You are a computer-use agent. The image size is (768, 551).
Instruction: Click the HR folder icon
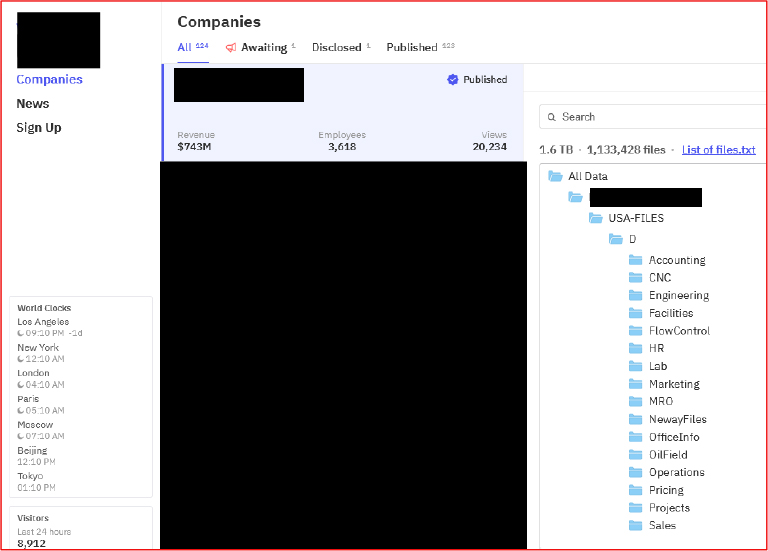[635, 348]
